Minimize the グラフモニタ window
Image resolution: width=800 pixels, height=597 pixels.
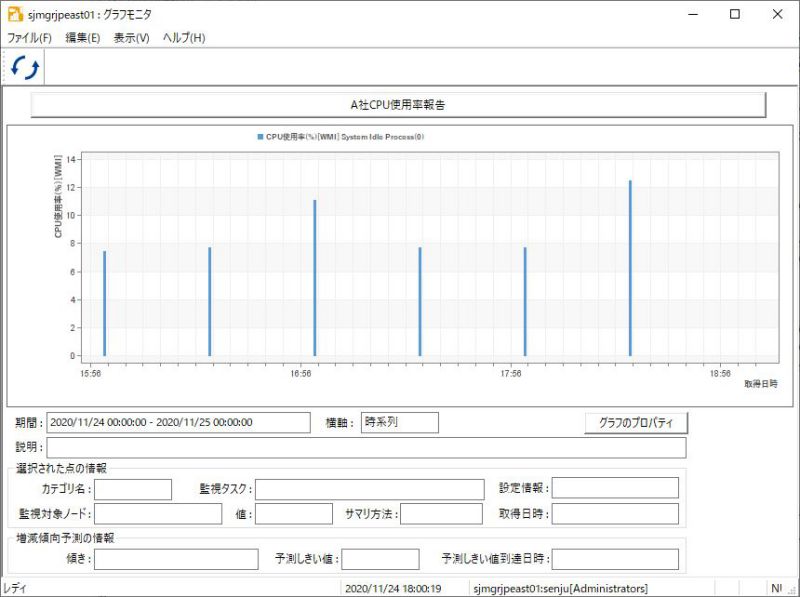click(693, 14)
